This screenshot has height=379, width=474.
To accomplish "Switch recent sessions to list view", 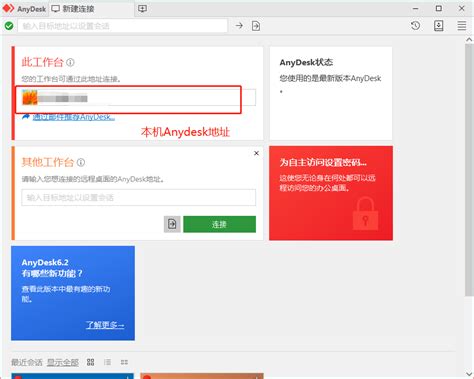I will tap(107, 362).
